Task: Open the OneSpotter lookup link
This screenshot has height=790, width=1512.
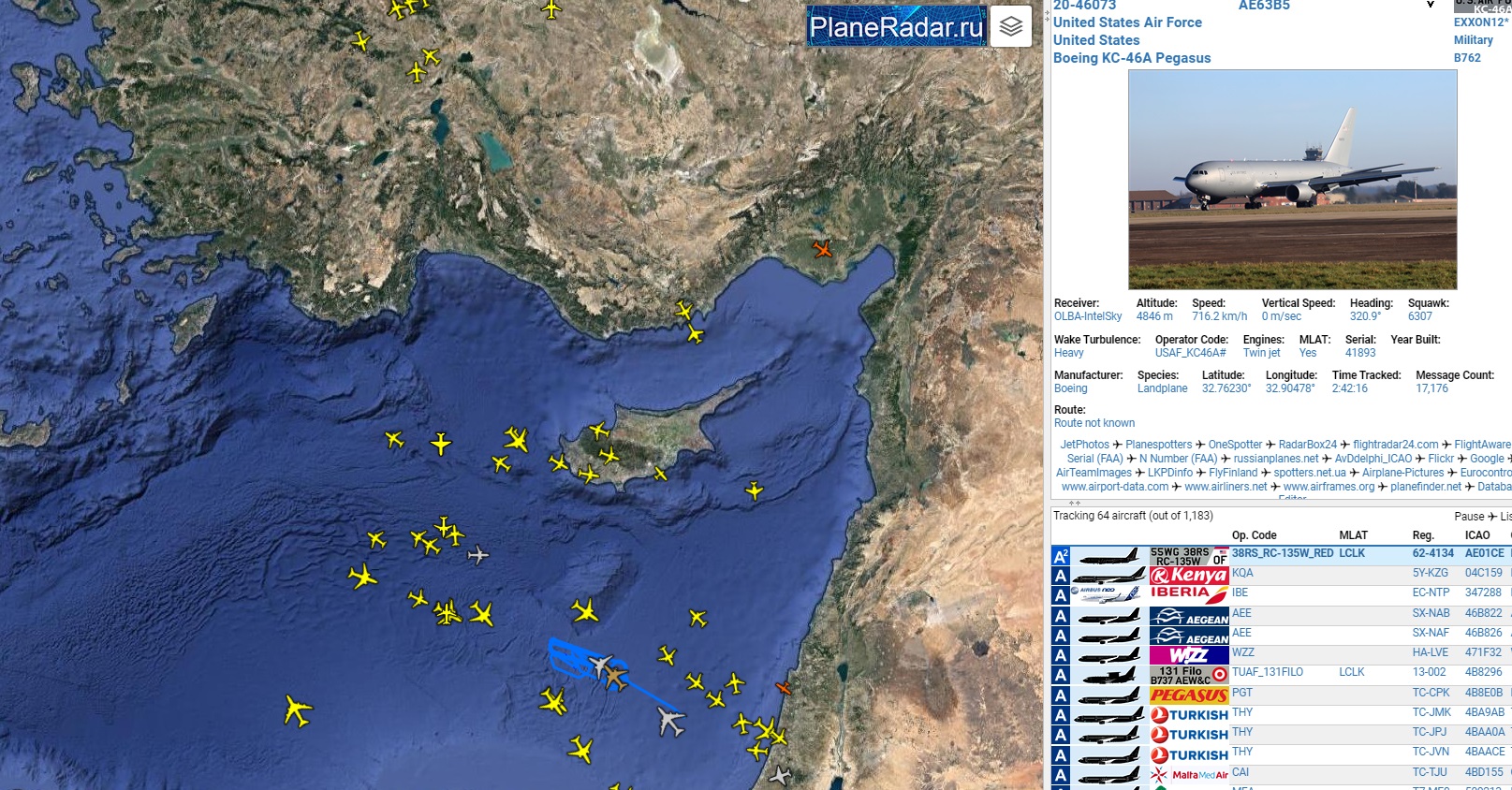Action: (1235, 445)
